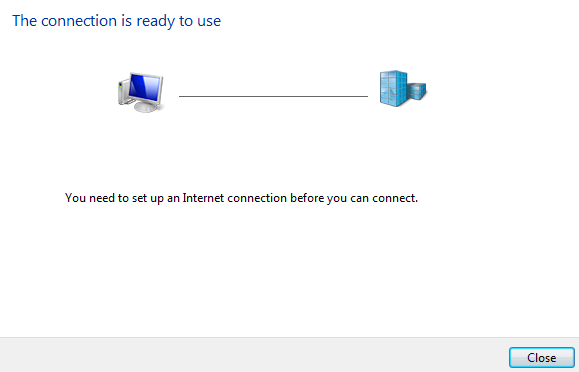Click the blue monitor screen of the computer

[145, 88]
